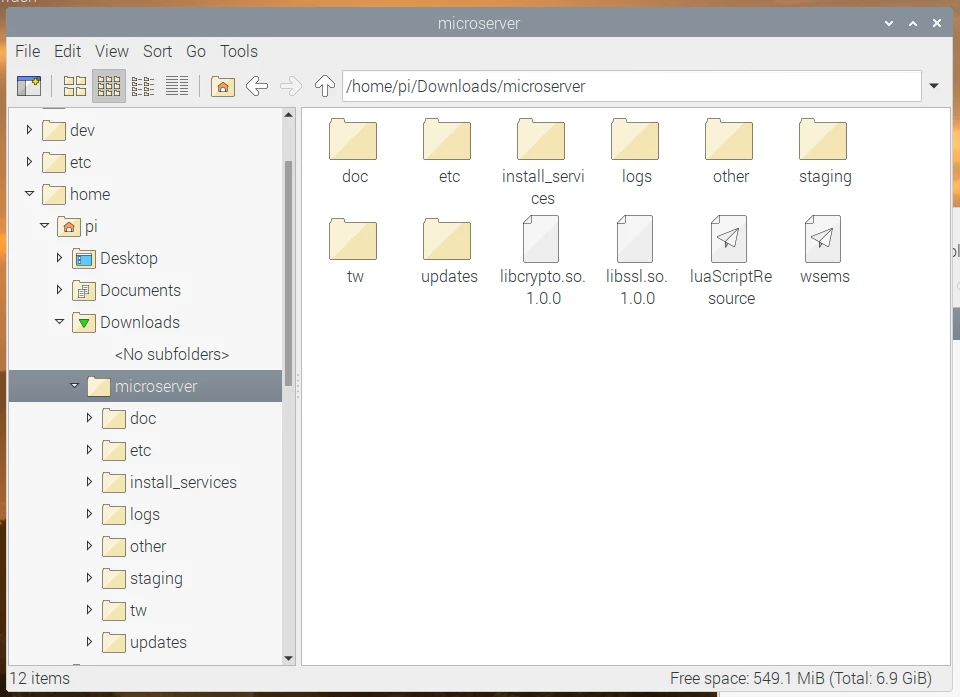The image size is (960, 697).
Task: Go back to the previous folder
Action: click(x=257, y=86)
